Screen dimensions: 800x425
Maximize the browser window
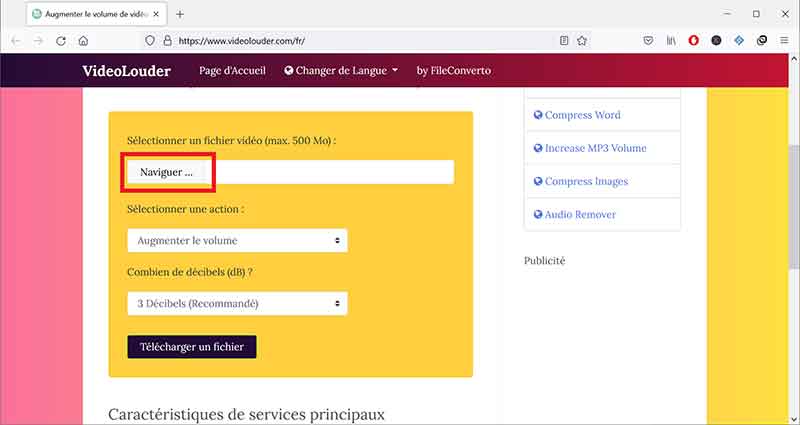pos(756,14)
